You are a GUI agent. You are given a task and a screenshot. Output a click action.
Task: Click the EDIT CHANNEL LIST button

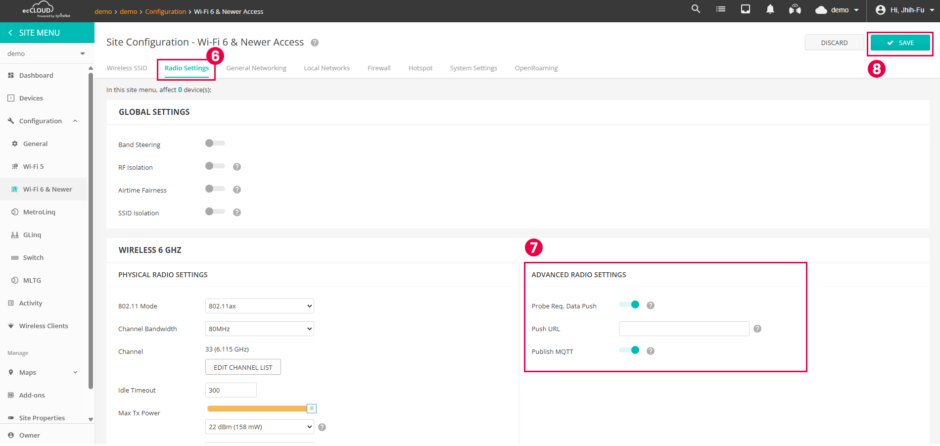pyautogui.click(x=243, y=368)
